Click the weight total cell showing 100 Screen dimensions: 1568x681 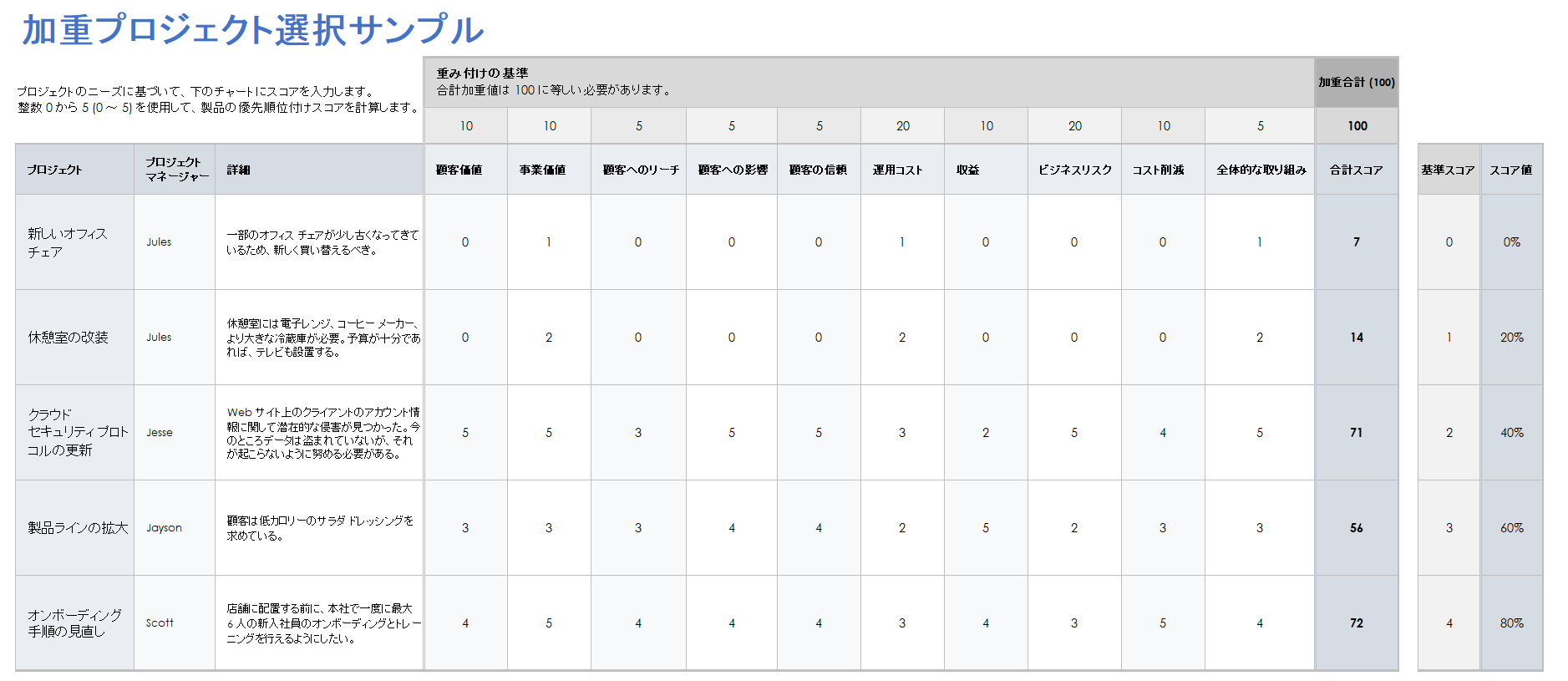[x=1357, y=125]
